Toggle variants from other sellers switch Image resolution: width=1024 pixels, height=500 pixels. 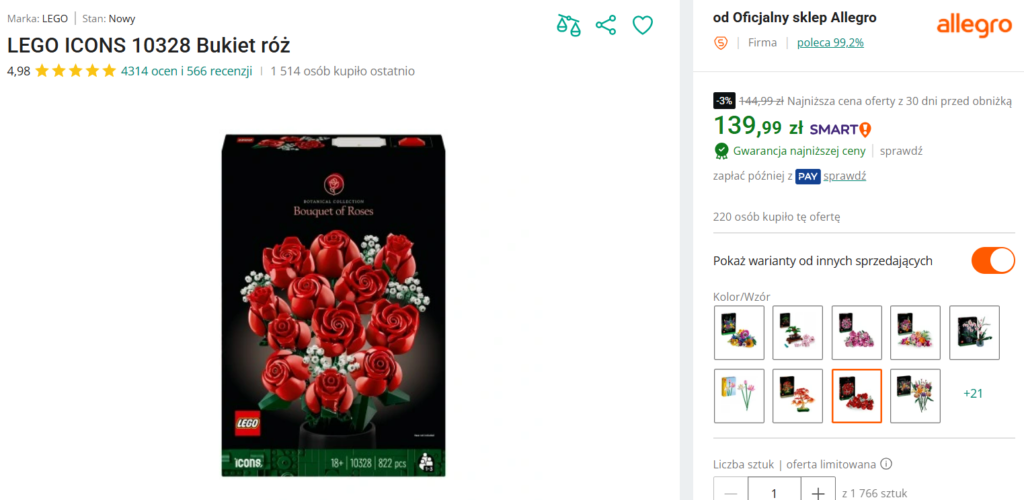(993, 260)
